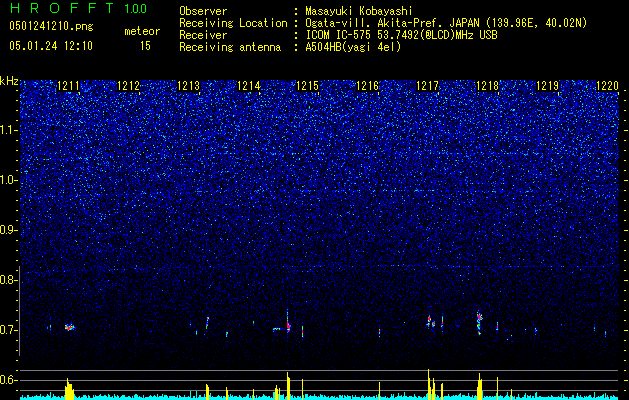Image resolution: width=629 pixels, height=400 pixels.
Task: Click the bright echo just before 1215
Action: [288, 323]
